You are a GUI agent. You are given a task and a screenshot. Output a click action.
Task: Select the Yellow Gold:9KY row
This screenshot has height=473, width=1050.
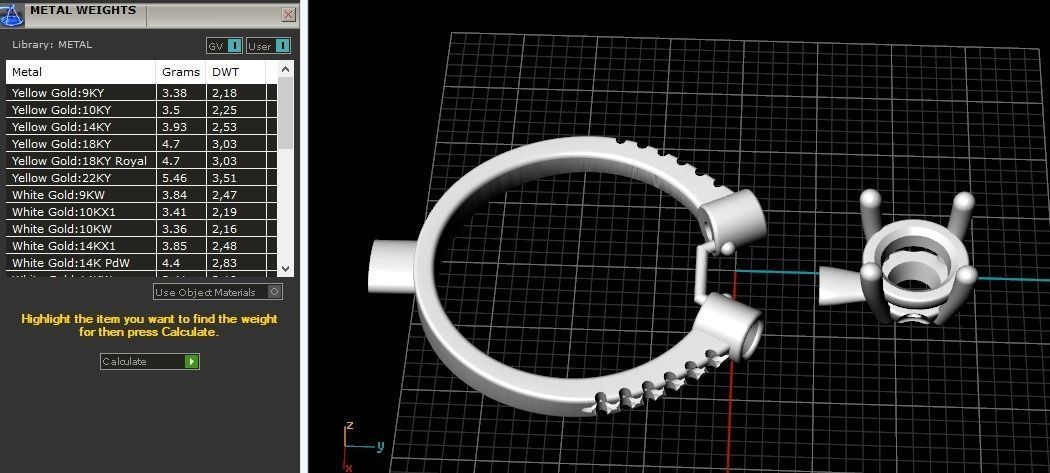141,93
